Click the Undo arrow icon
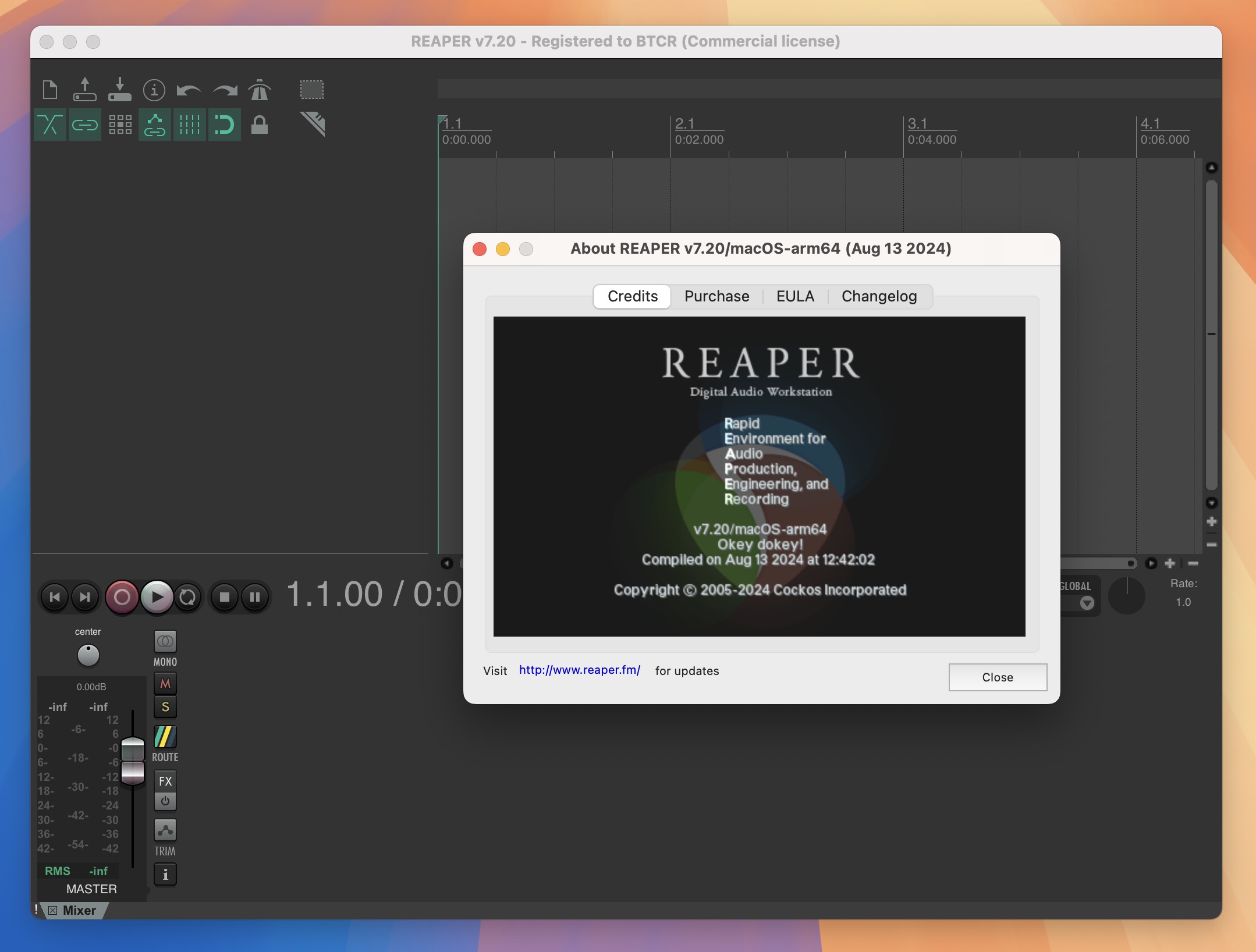This screenshot has height=952, width=1256. point(189,90)
